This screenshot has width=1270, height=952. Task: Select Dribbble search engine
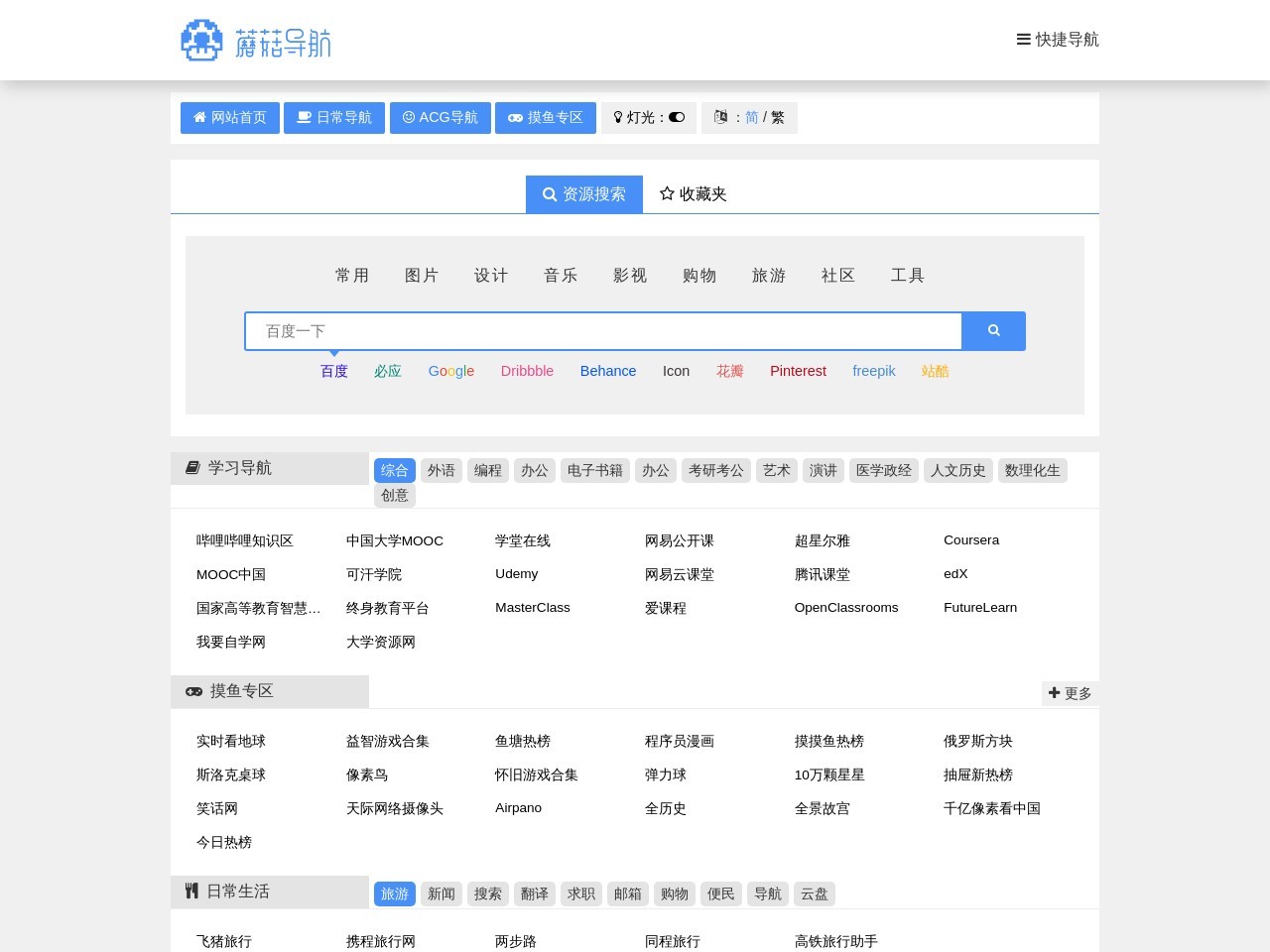click(x=527, y=371)
